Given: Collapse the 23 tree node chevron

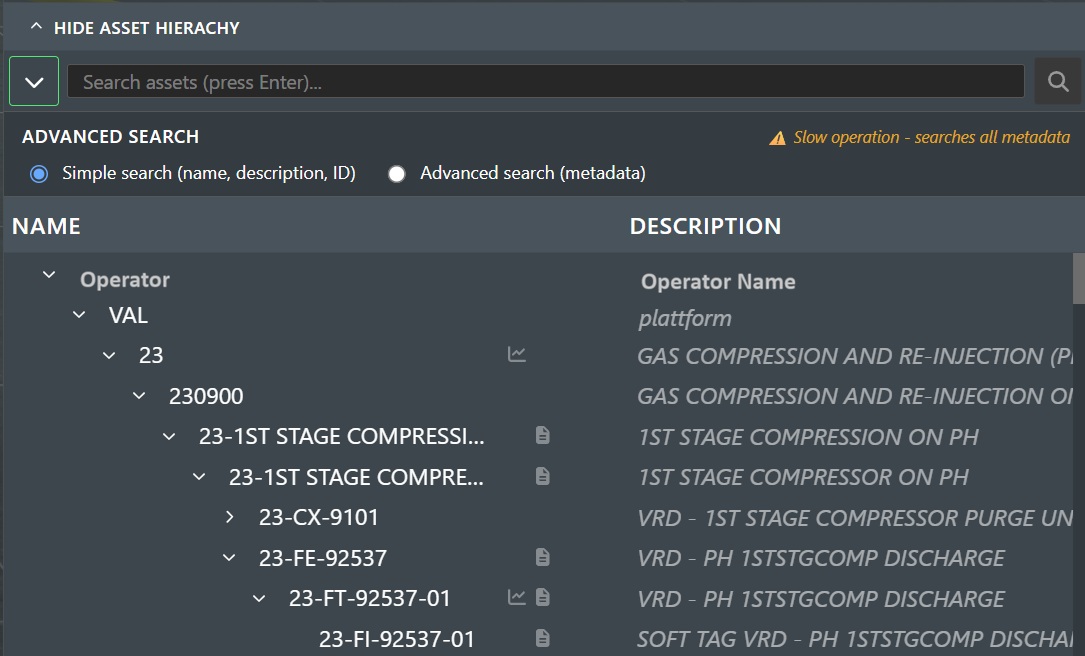Looking at the screenshot, I should click(x=109, y=356).
